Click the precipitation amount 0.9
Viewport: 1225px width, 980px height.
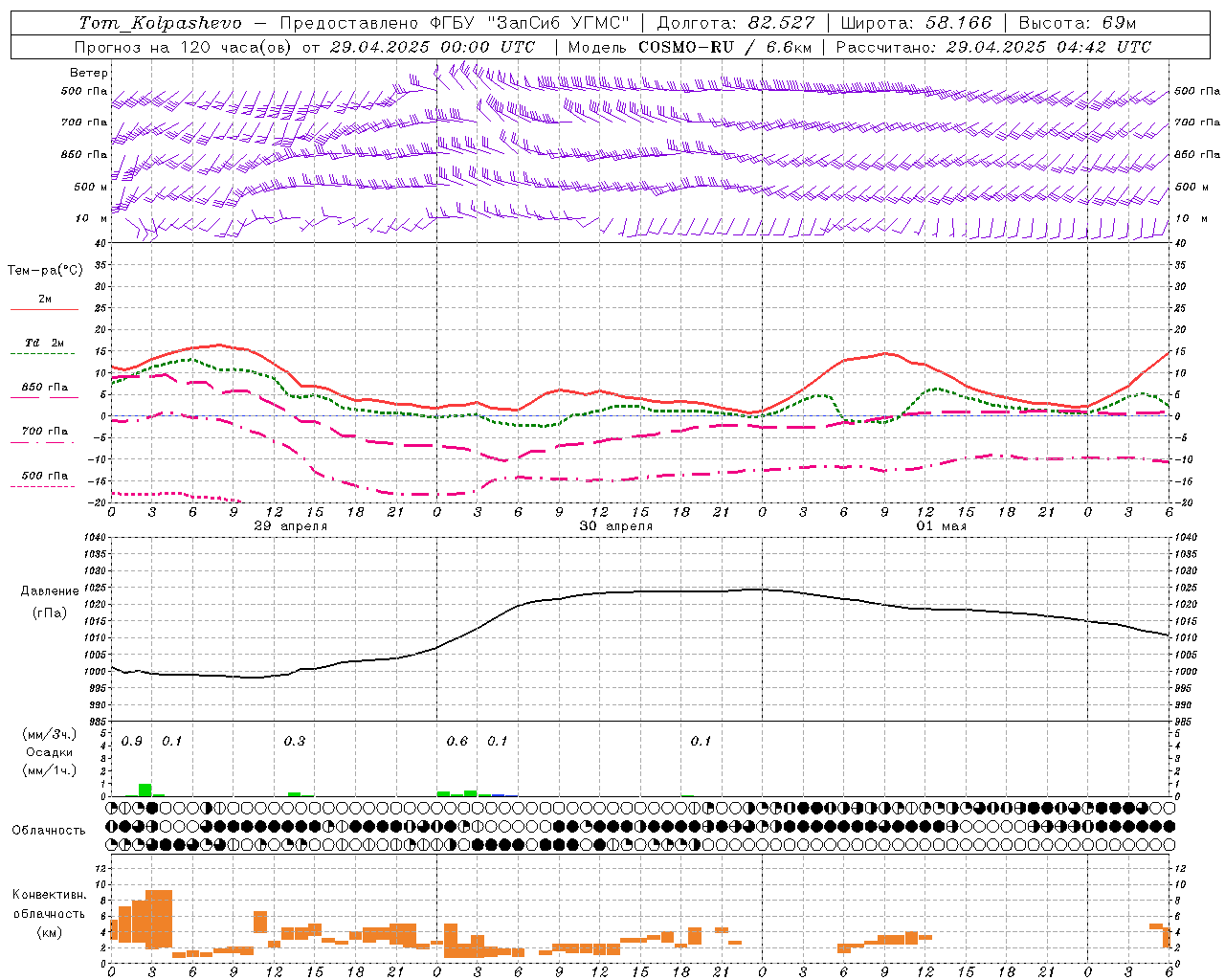(132, 742)
